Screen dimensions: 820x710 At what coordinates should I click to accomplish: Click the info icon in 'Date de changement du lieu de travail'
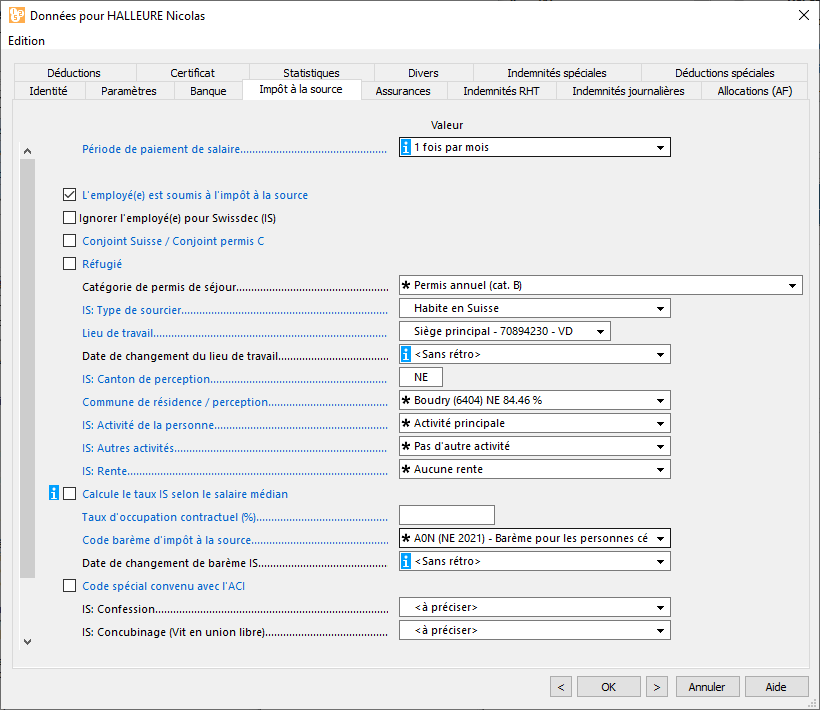point(406,353)
